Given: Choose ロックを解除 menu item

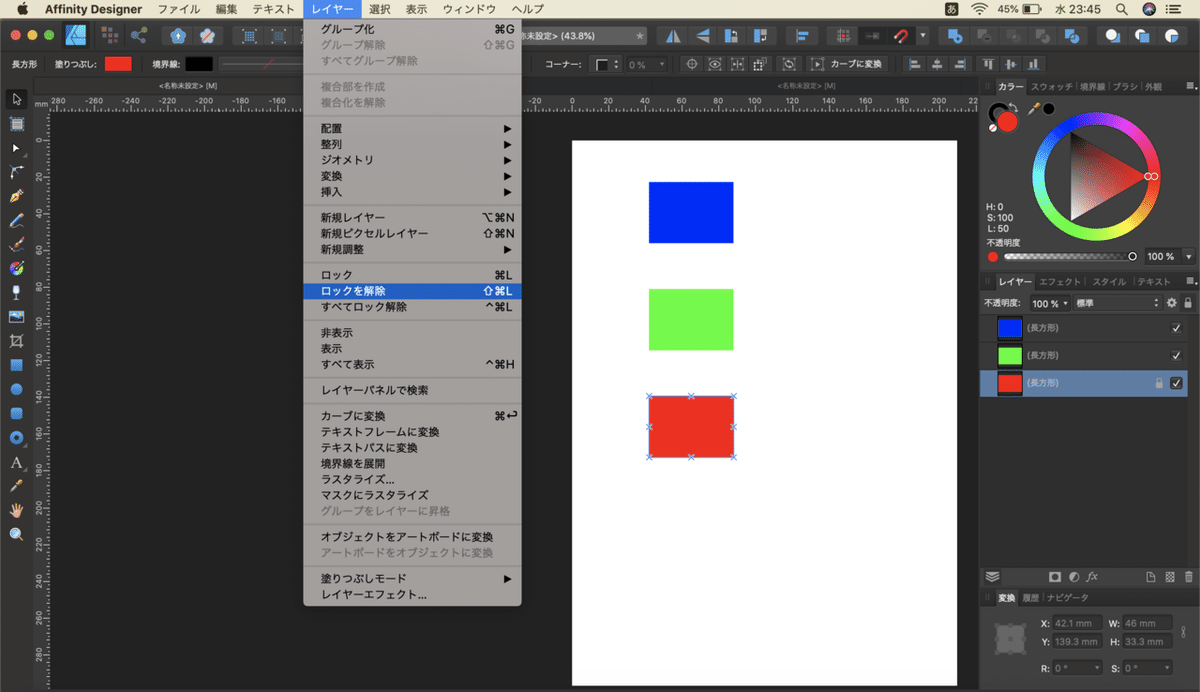Looking at the screenshot, I should point(412,291).
